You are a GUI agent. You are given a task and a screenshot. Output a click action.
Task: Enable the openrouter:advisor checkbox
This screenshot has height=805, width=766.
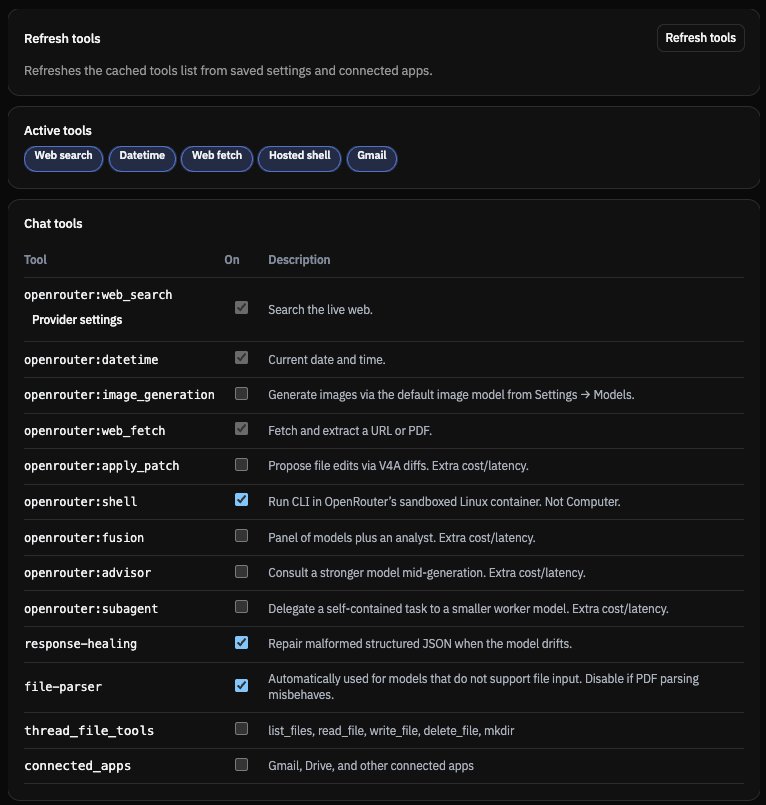[x=241, y=571]
